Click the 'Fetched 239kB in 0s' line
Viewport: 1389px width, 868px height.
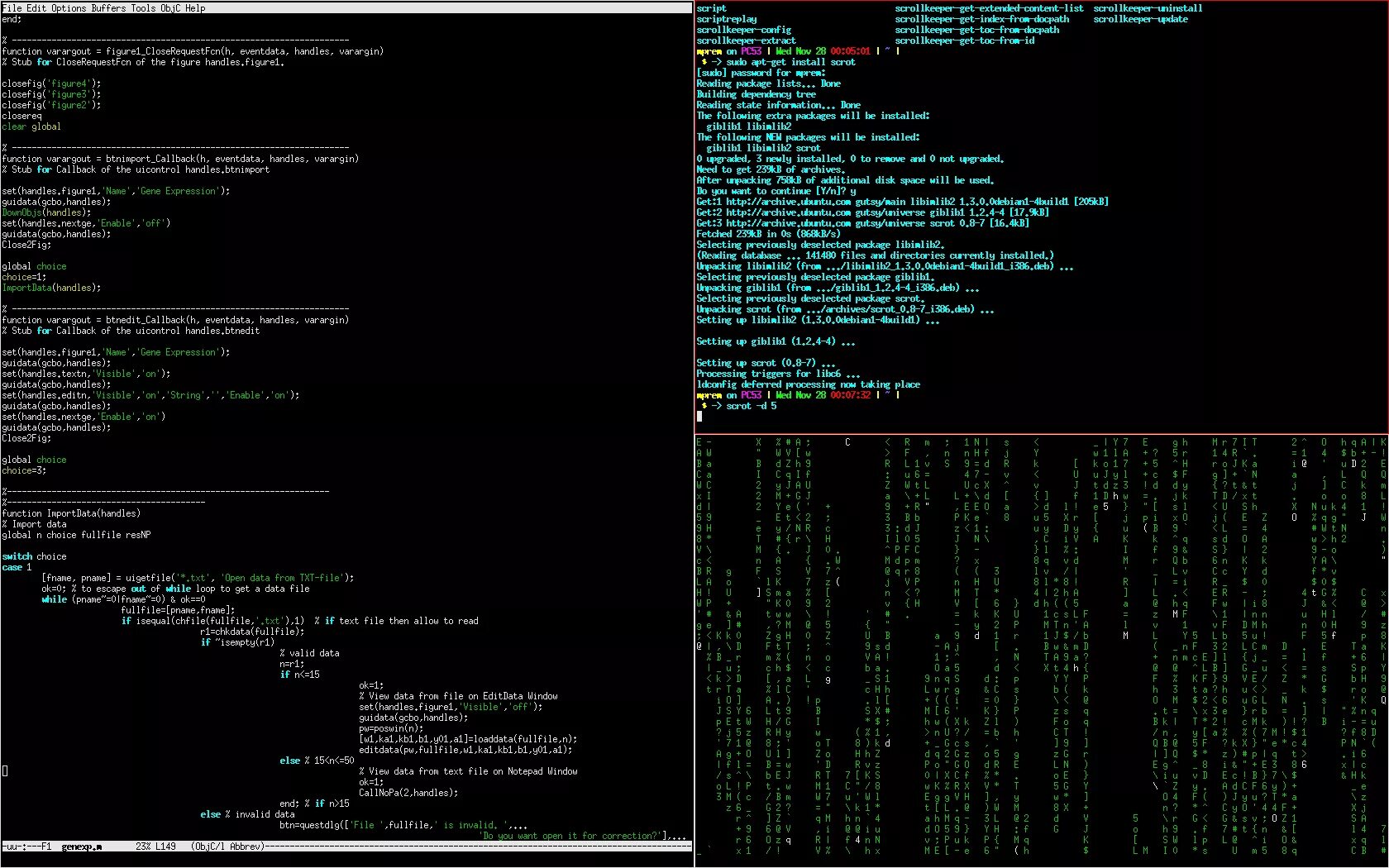pyautogui.click(x=768, y=234)
